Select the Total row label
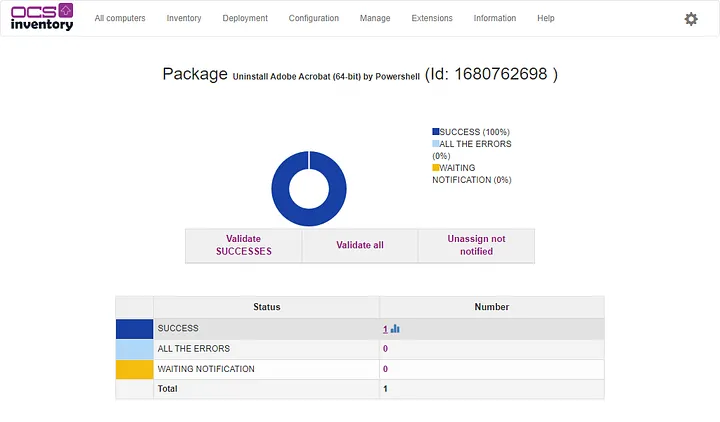 tap(168, 389)
